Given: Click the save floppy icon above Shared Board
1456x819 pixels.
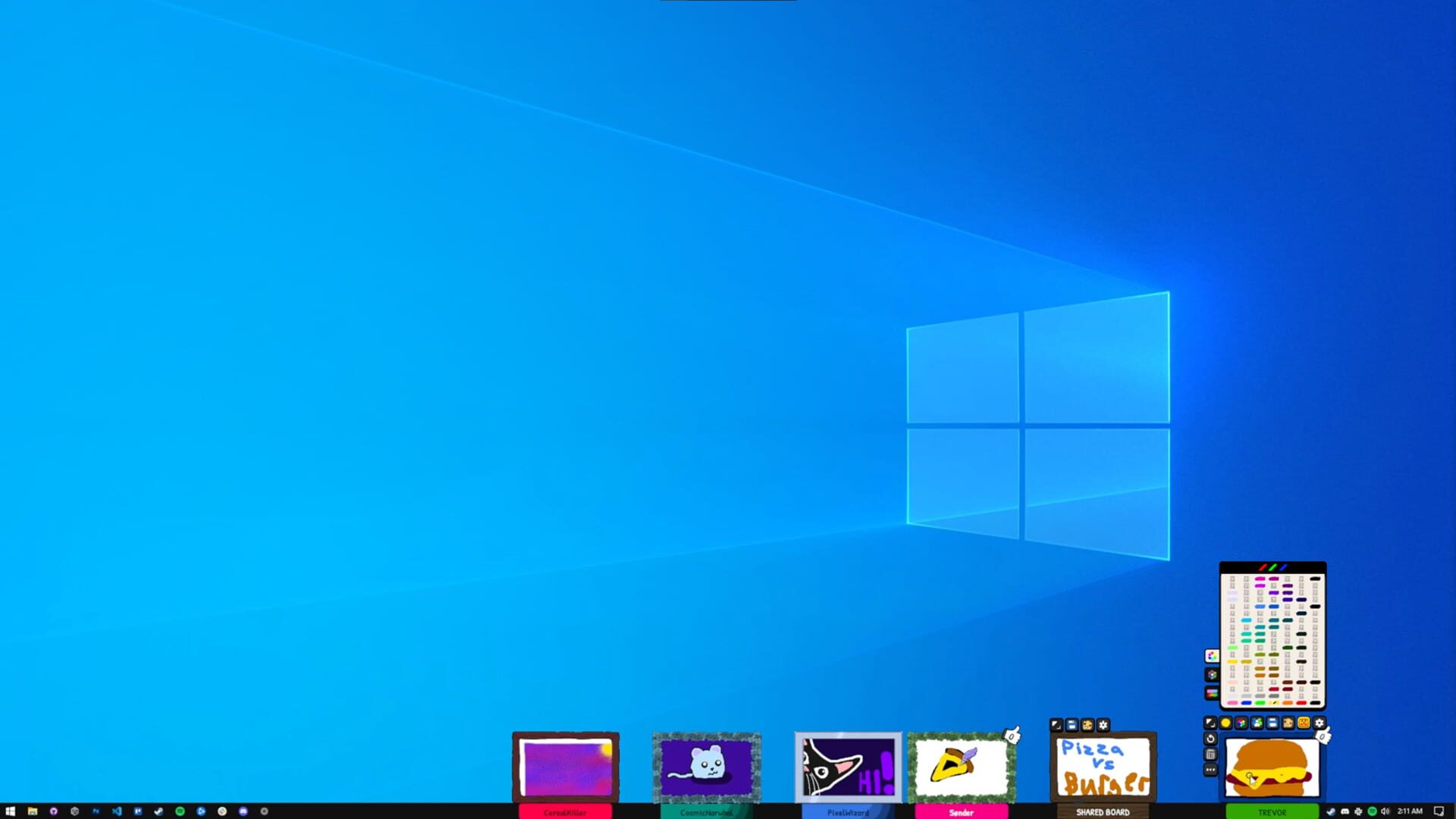Looking at the screenshot, I should 1072,725.
